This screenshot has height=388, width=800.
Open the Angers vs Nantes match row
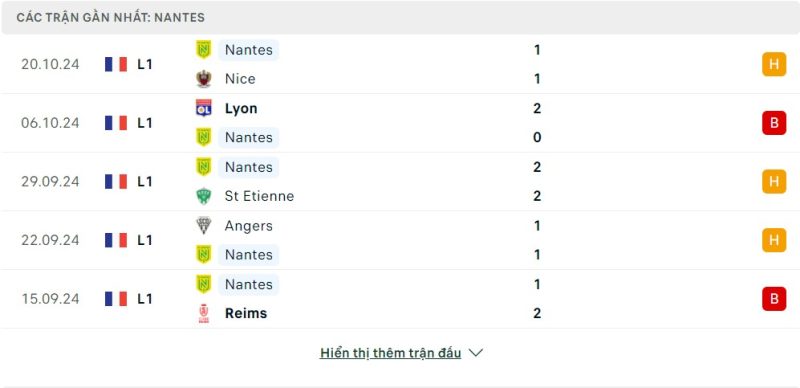pyautogui.click(x=400, y=240)
